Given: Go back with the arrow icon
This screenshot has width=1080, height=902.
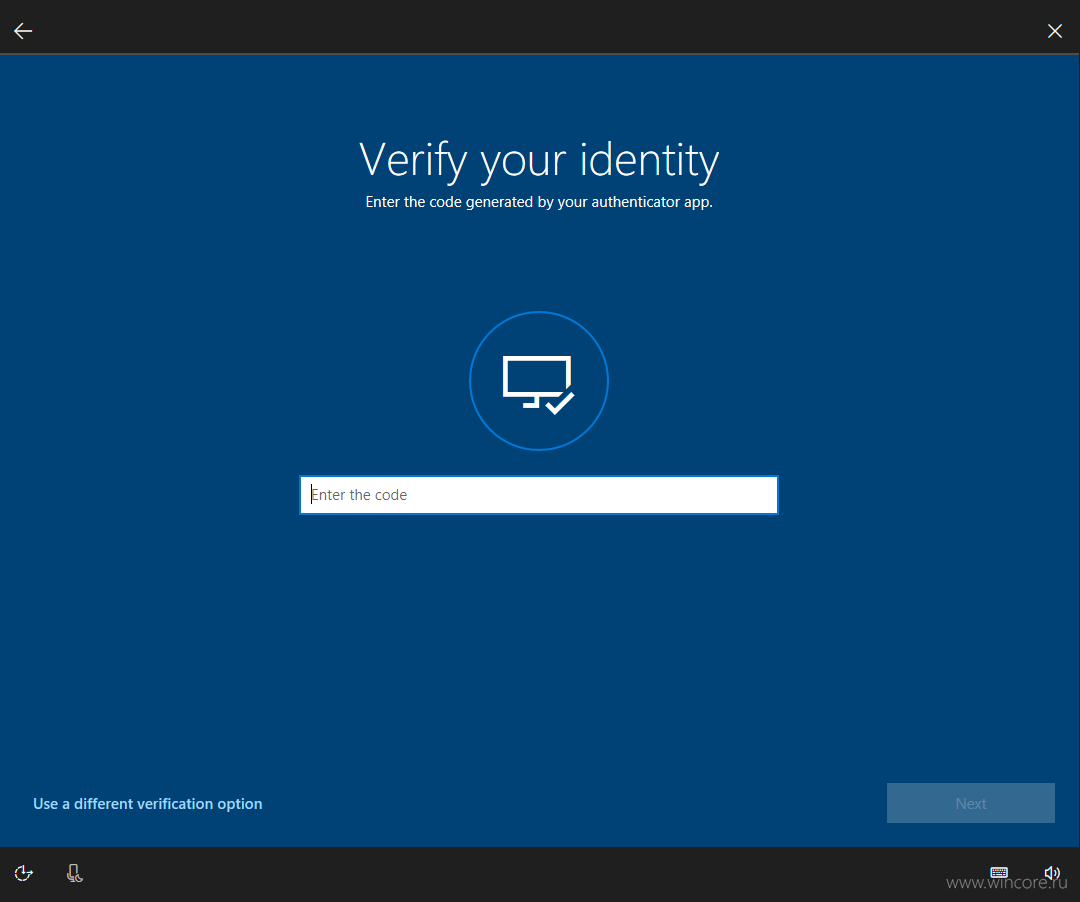Looking at the screenshot, I should pos(23,31).
